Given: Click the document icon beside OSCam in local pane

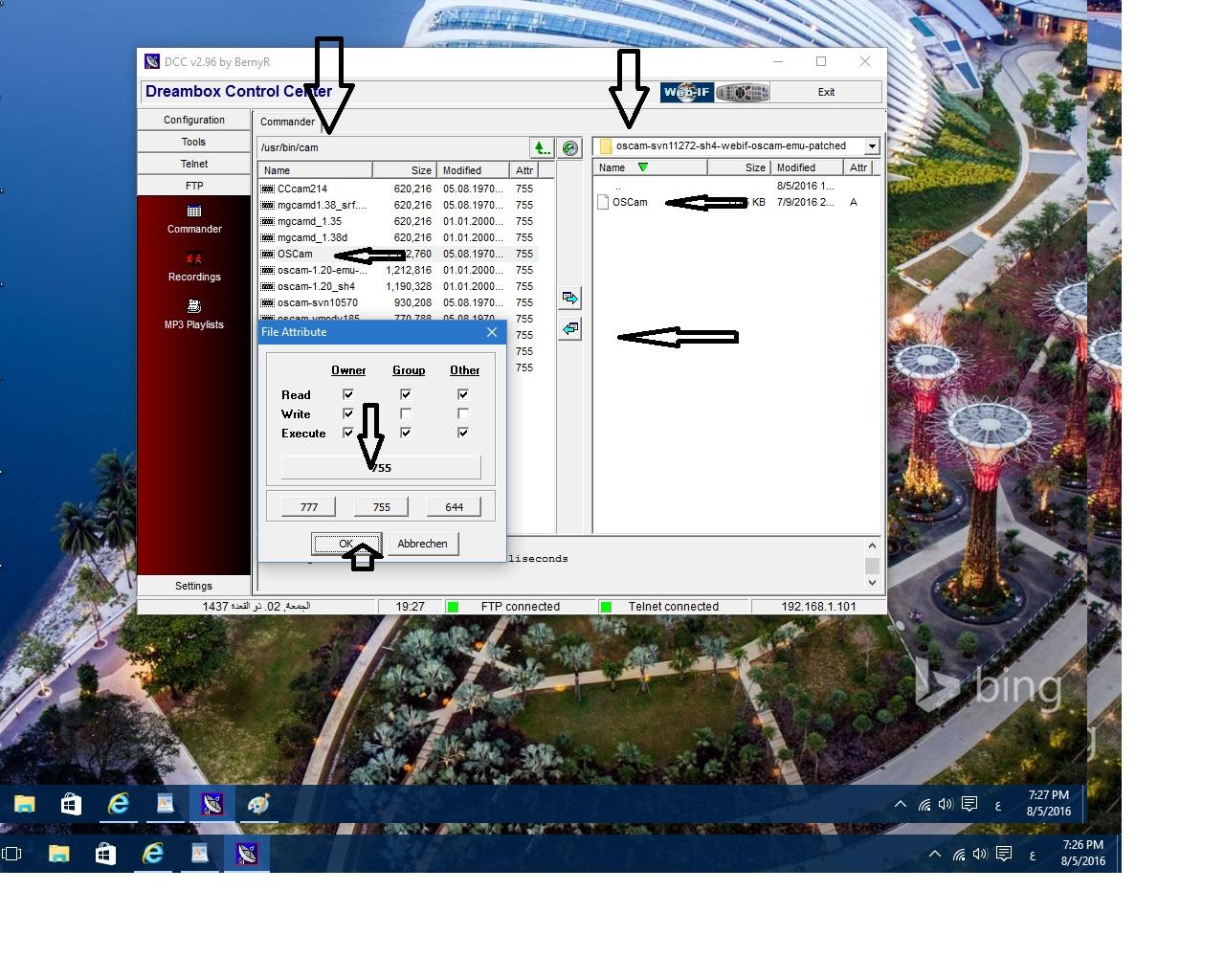Looking at the screenshot, I should (x=603, y=202).
